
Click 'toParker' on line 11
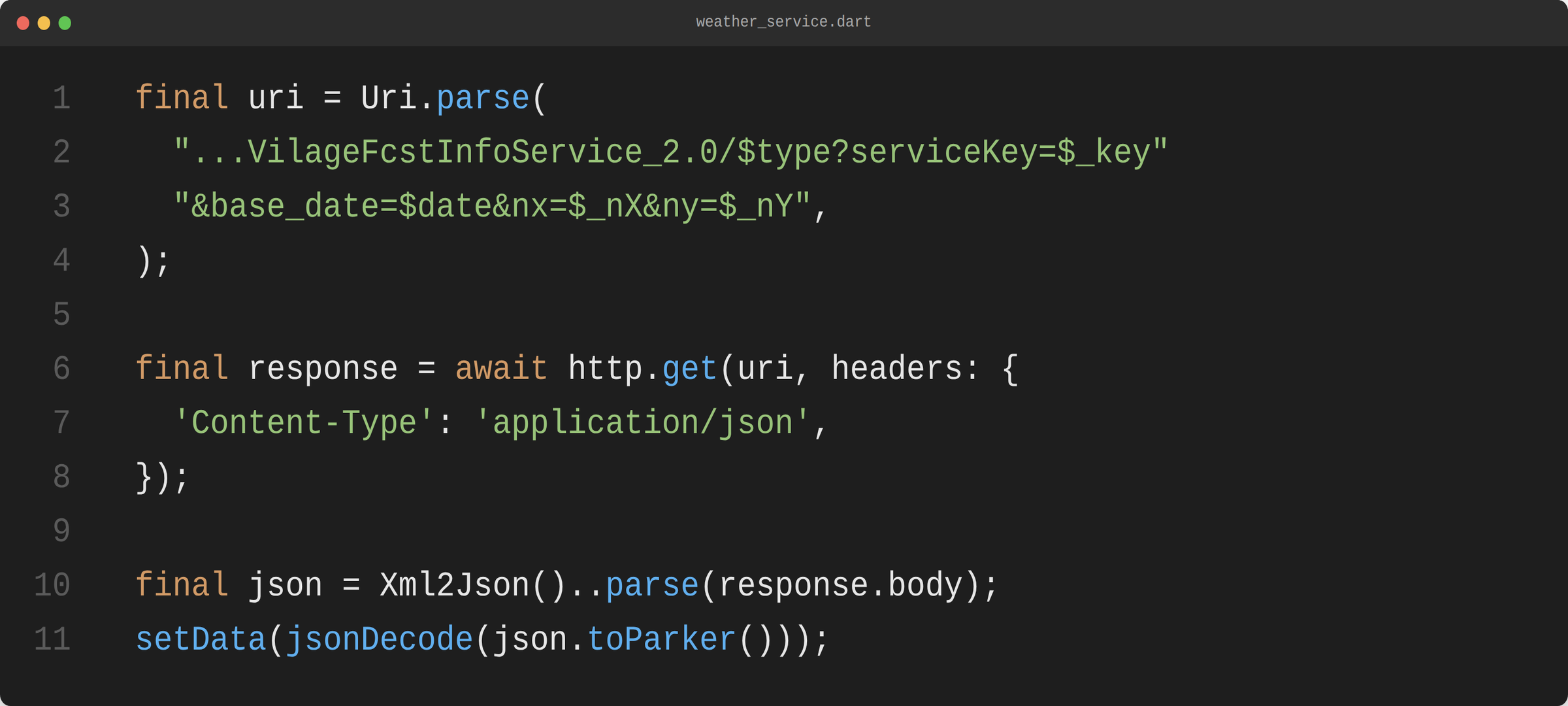point(662,639)
